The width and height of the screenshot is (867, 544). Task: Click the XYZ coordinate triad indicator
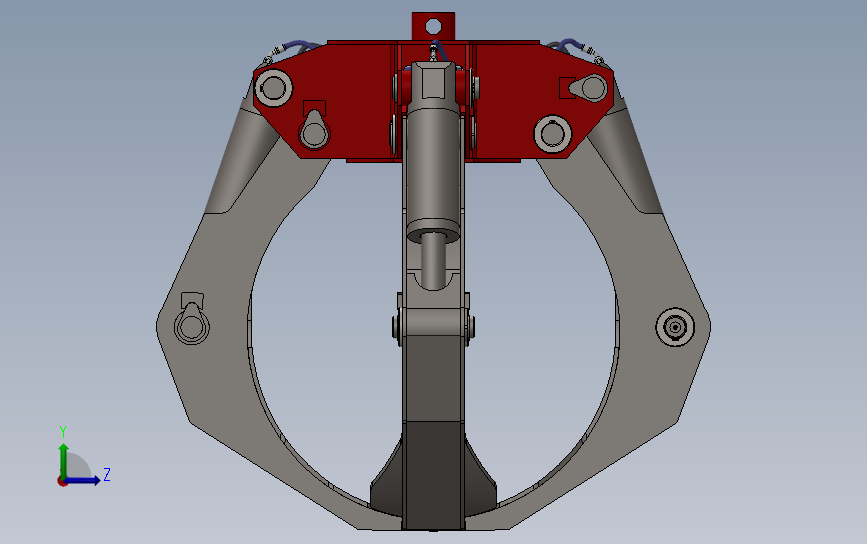tap(83, 458)
